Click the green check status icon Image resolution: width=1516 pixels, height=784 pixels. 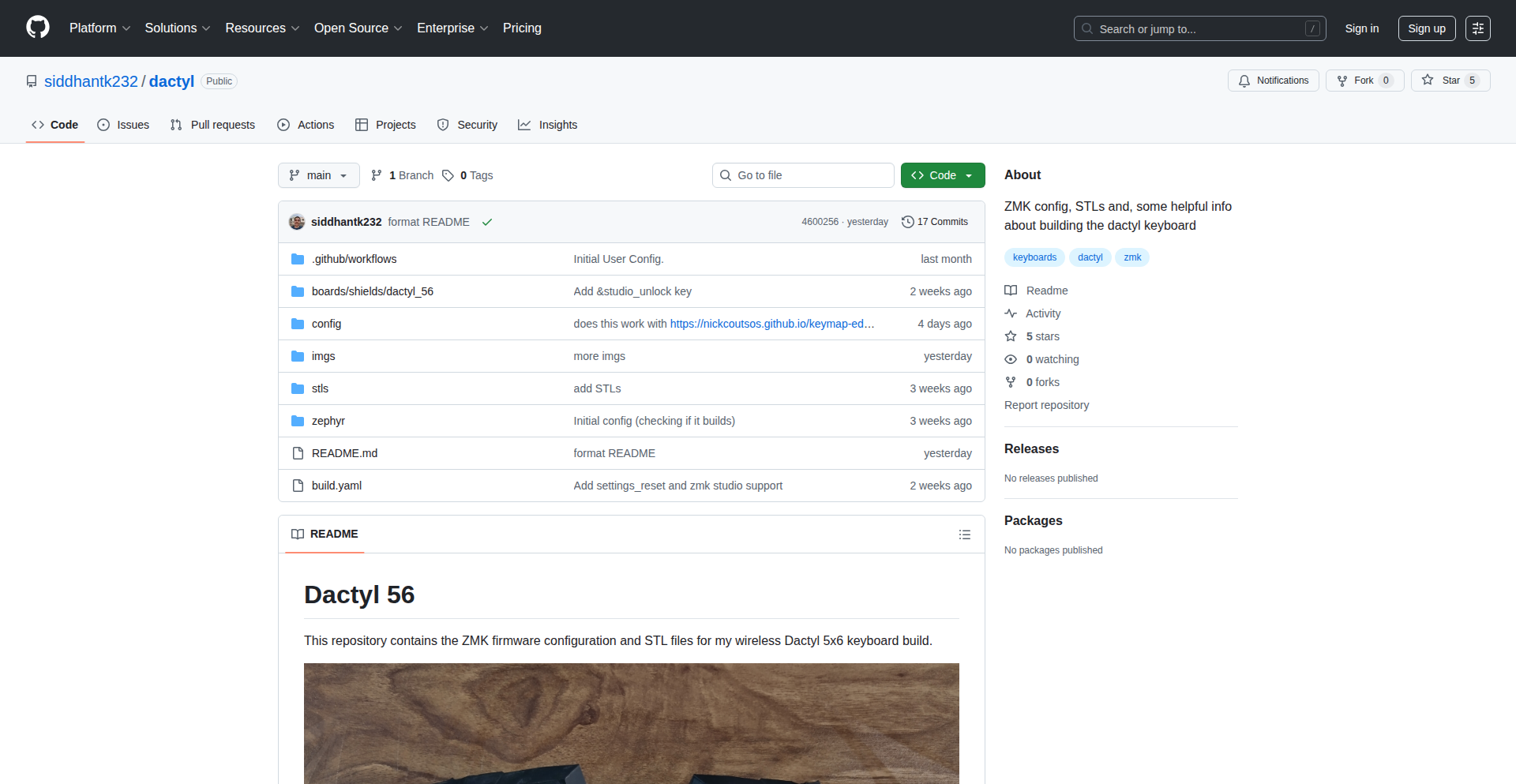(x=487, y=222)
